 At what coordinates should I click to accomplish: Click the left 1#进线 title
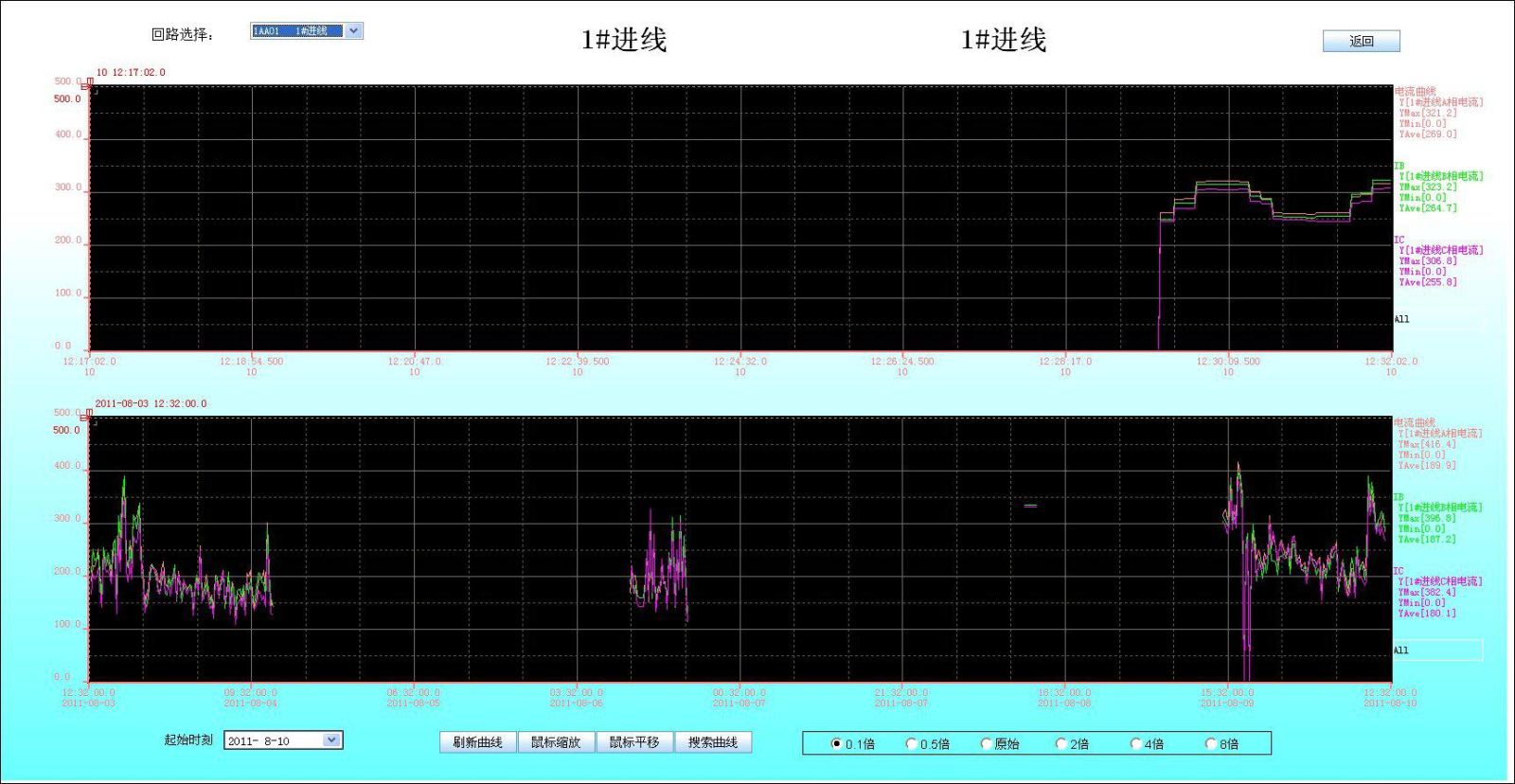tap(624, 40)
